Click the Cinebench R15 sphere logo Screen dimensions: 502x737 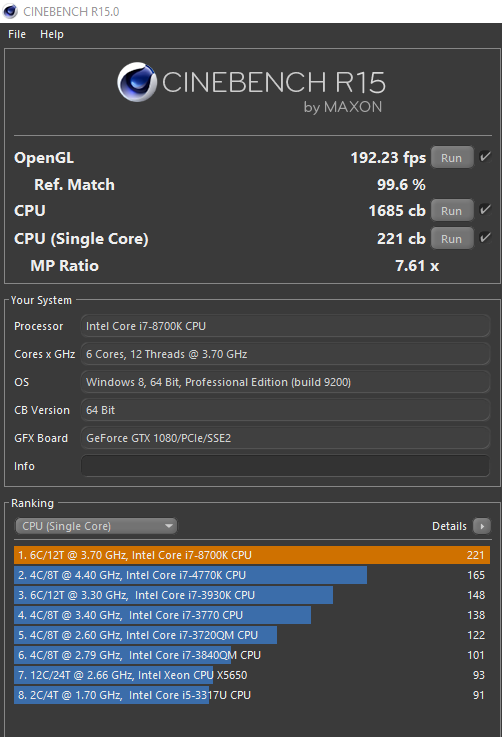click(137, 82)
